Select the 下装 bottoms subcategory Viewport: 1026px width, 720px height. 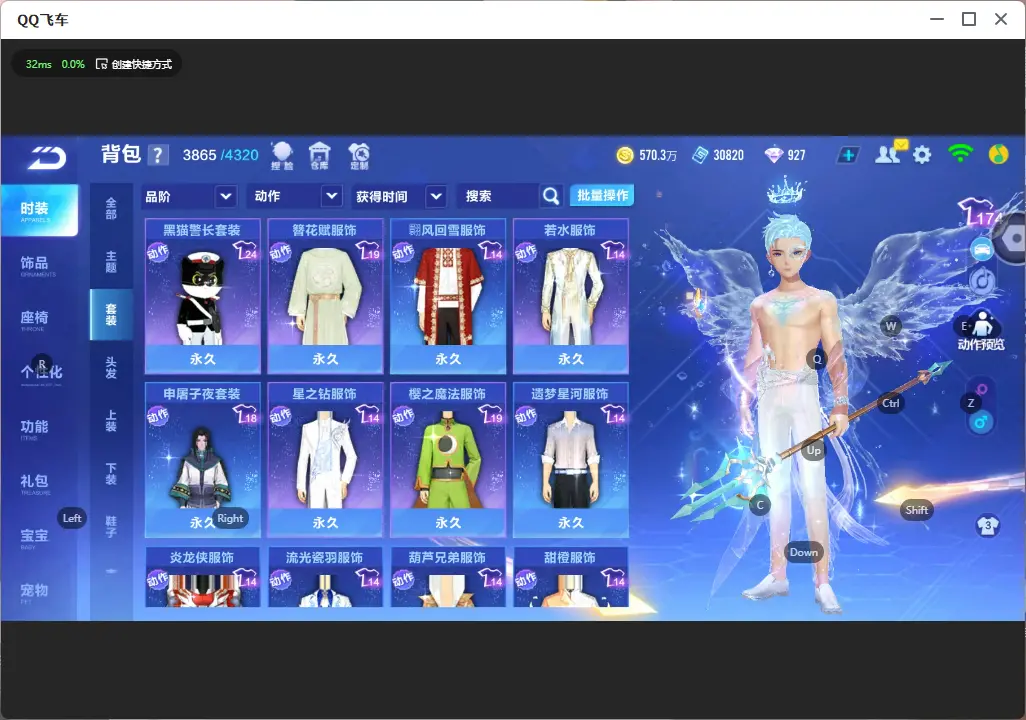(x=111, y=474)
